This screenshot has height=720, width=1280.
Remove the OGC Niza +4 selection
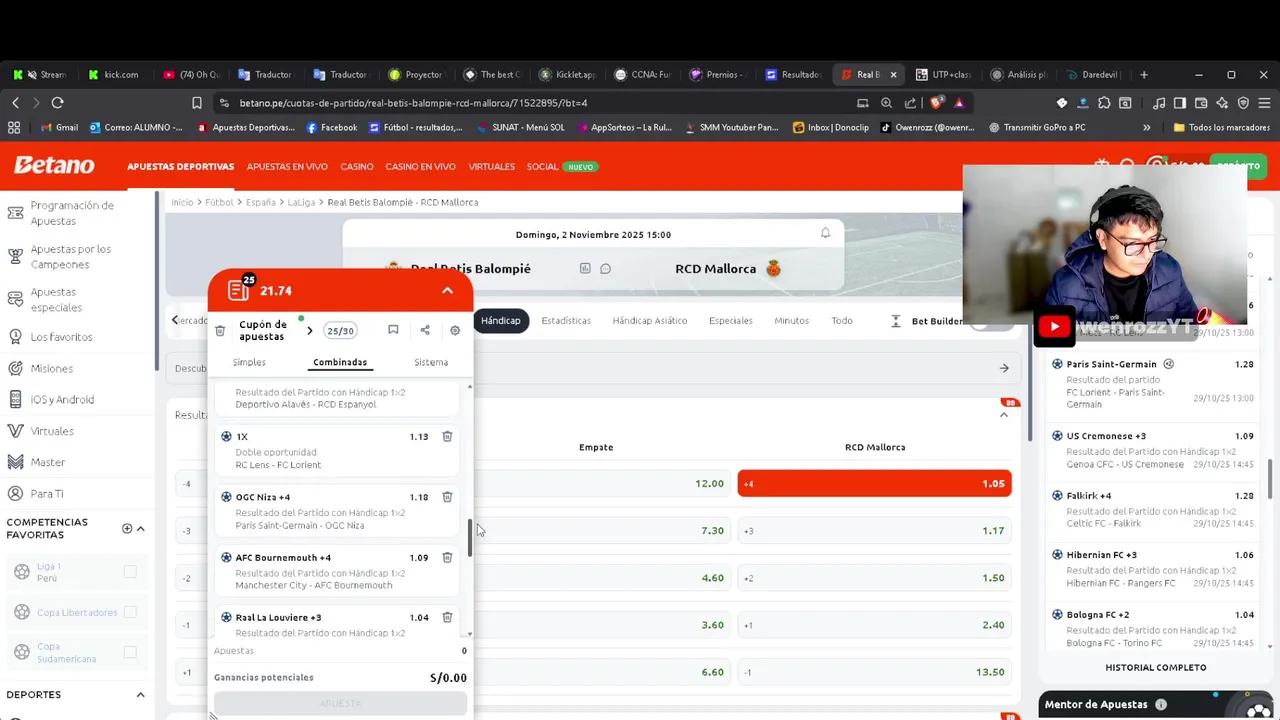tap(447, 497)
